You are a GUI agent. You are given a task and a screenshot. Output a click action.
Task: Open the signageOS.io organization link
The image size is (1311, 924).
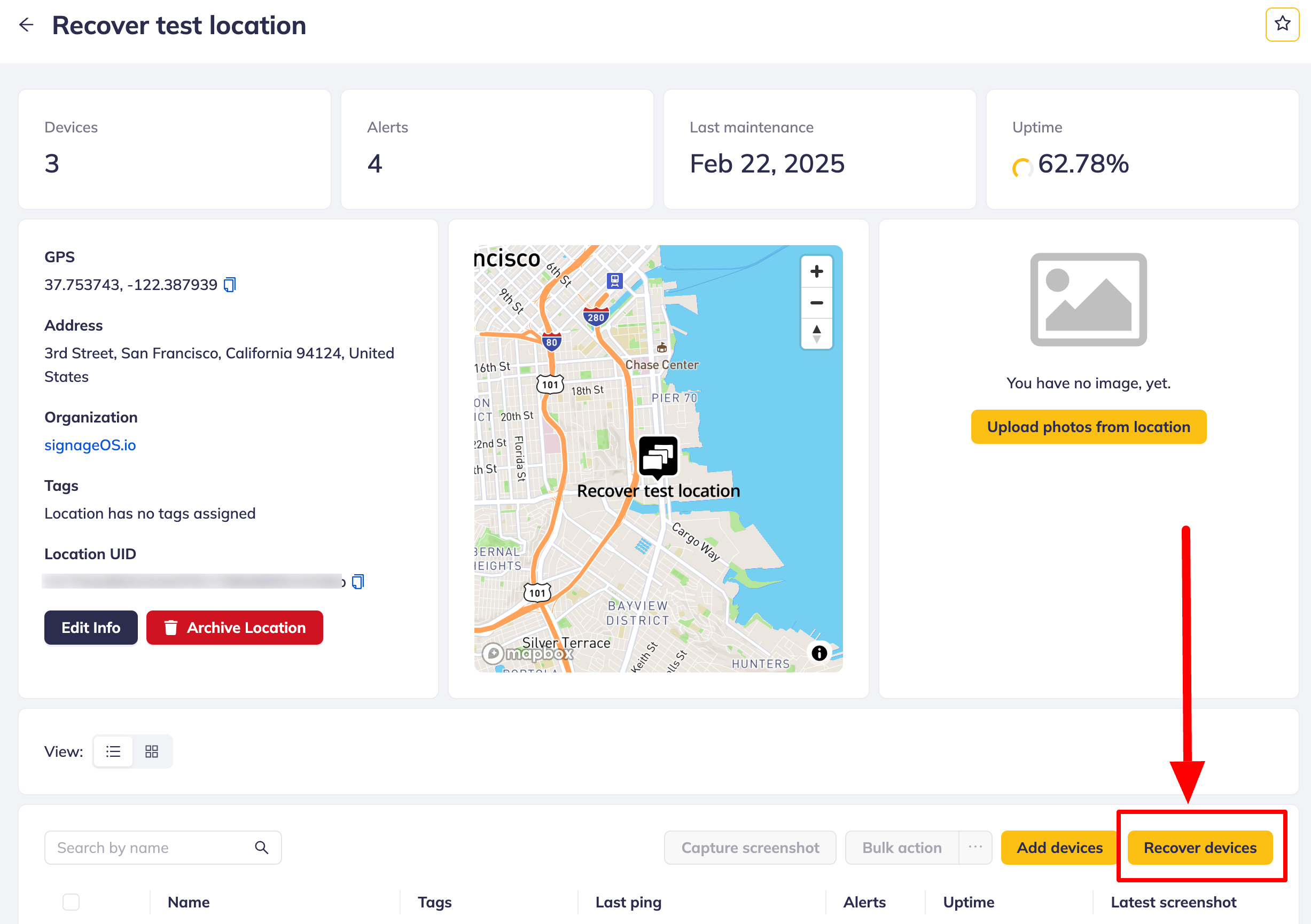[90, 445]
